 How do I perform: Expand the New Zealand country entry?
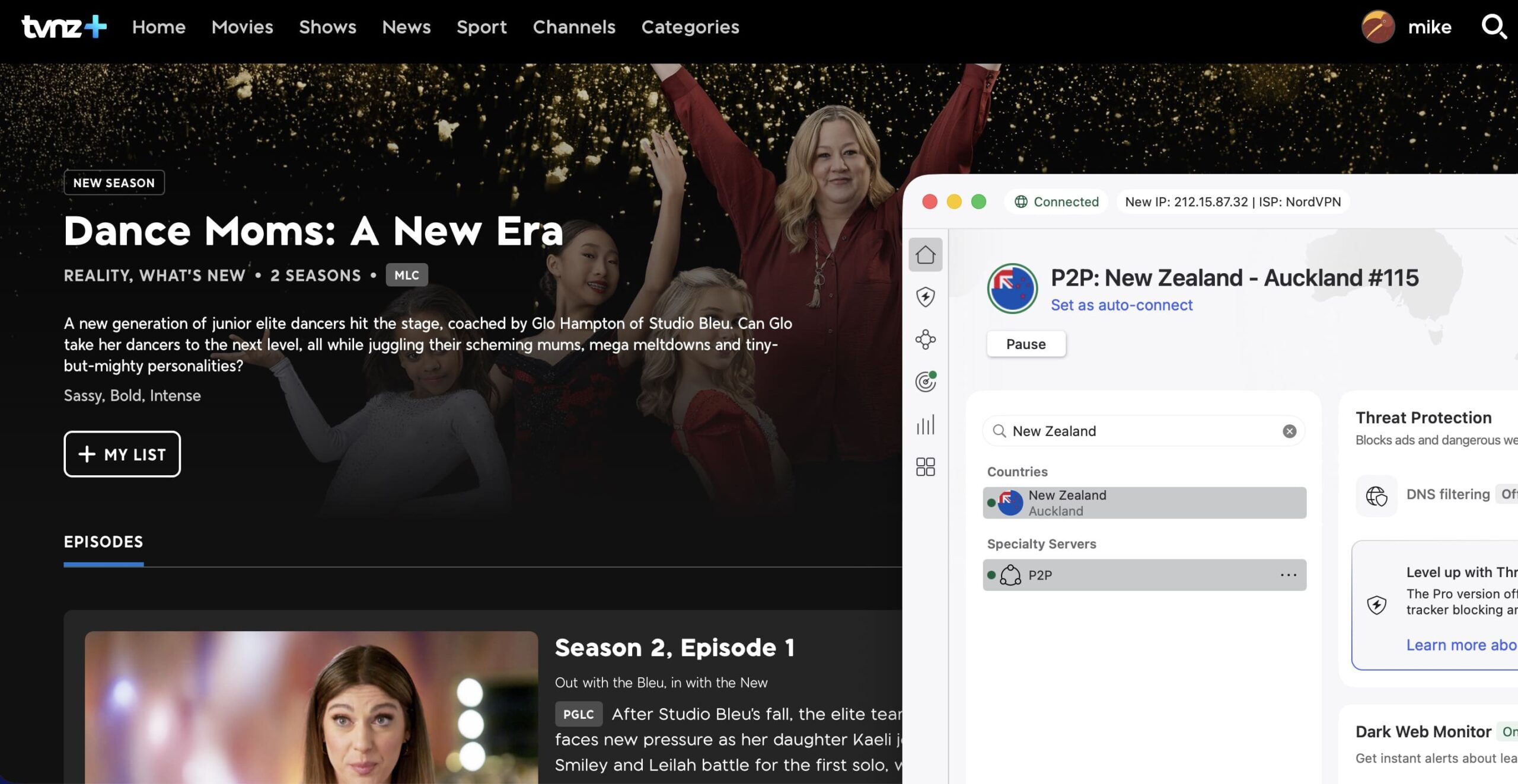tap(1144, 502)
